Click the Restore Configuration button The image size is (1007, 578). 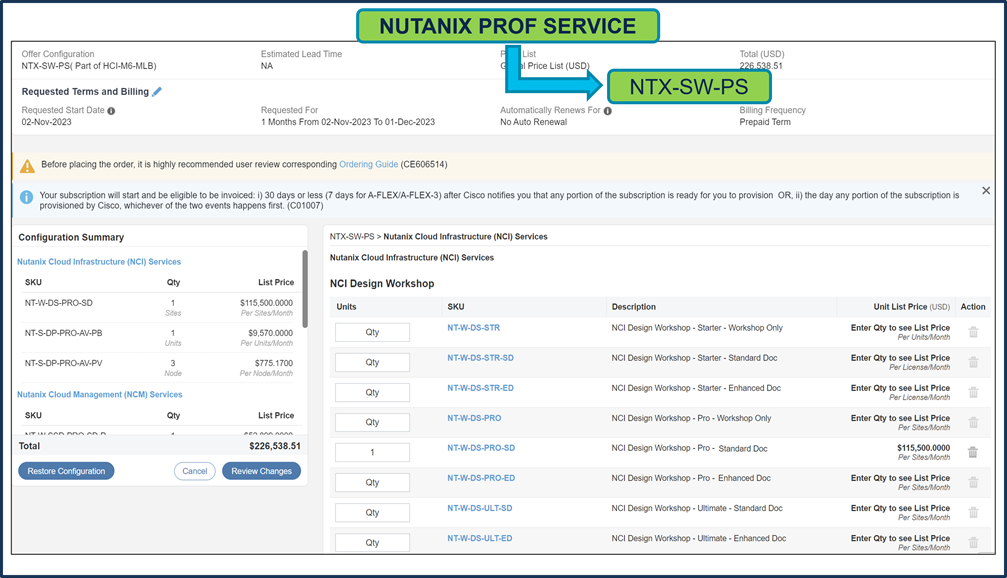click(x=66, y=471)
